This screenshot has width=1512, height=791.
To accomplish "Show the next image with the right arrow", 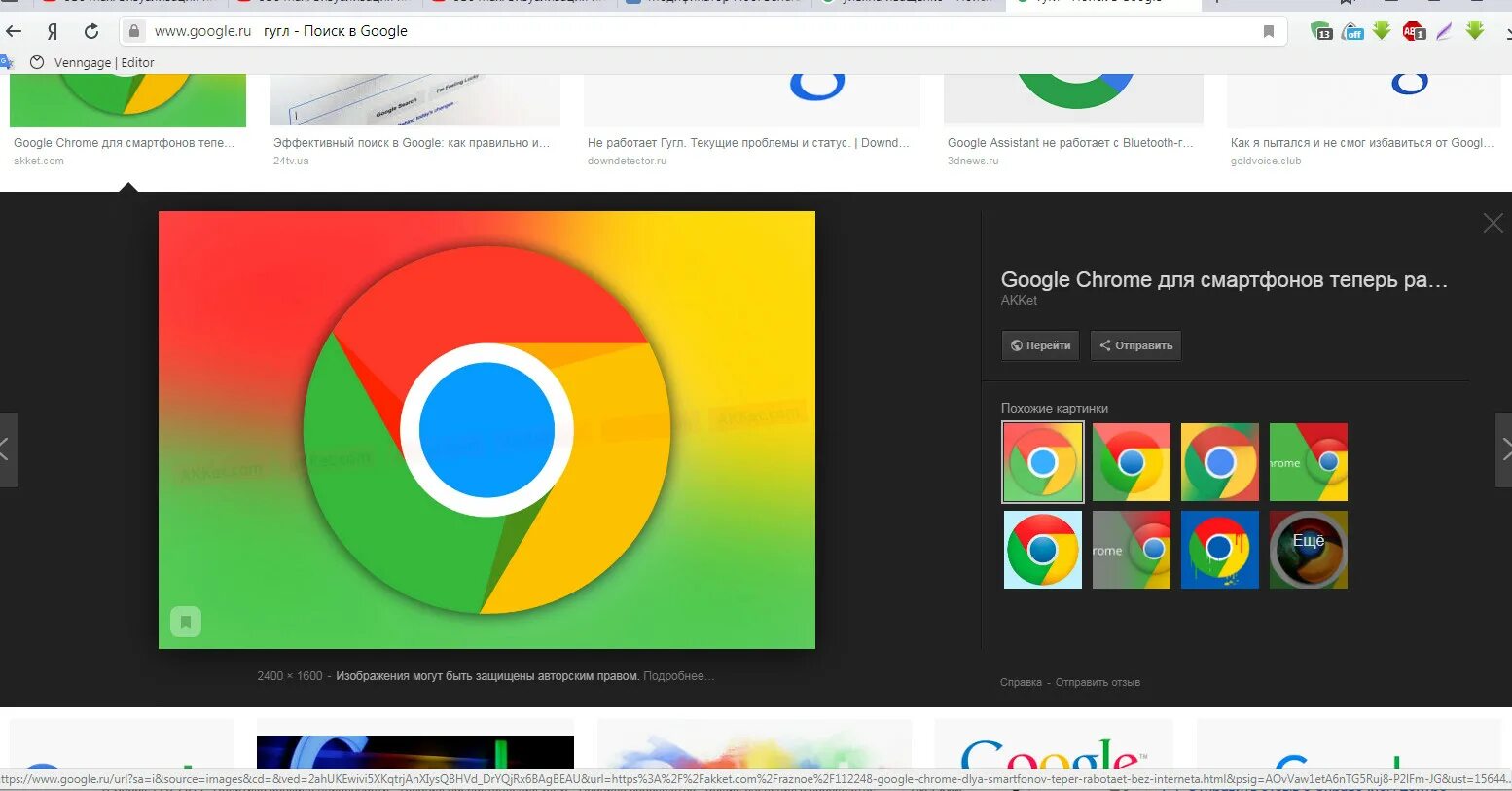I will click(x=1504, y=449).
